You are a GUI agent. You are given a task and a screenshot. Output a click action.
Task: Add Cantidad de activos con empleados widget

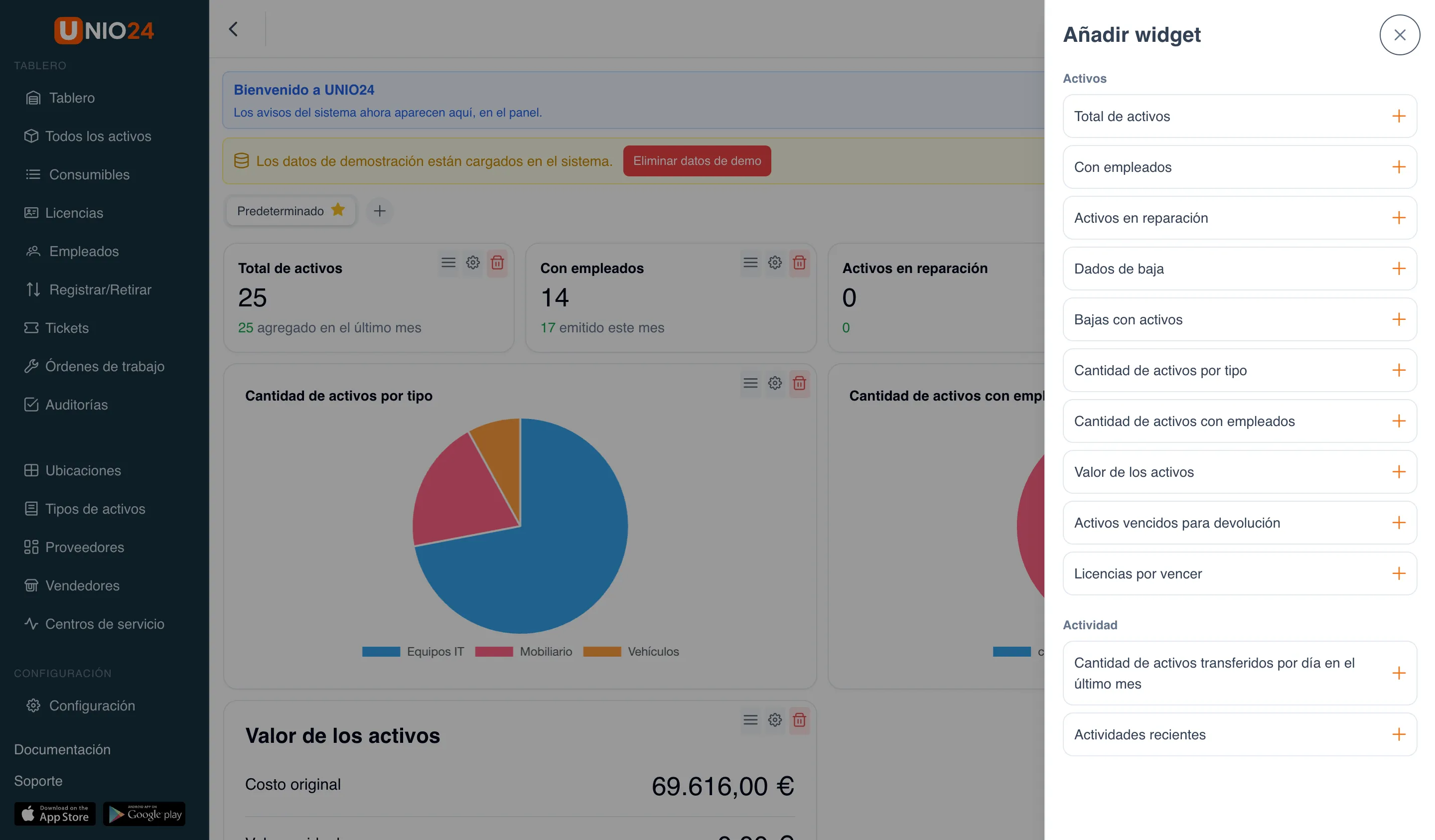[x=1398, y=421]
